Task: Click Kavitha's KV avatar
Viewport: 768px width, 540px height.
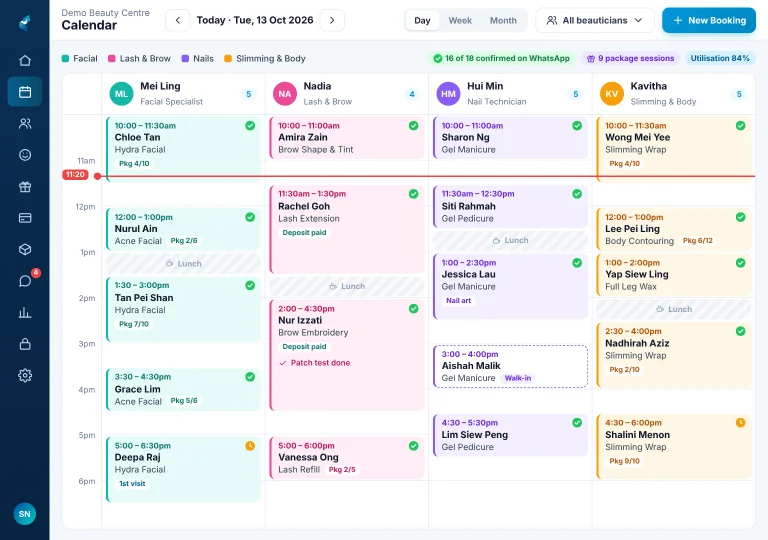Action: coord(612,94)
